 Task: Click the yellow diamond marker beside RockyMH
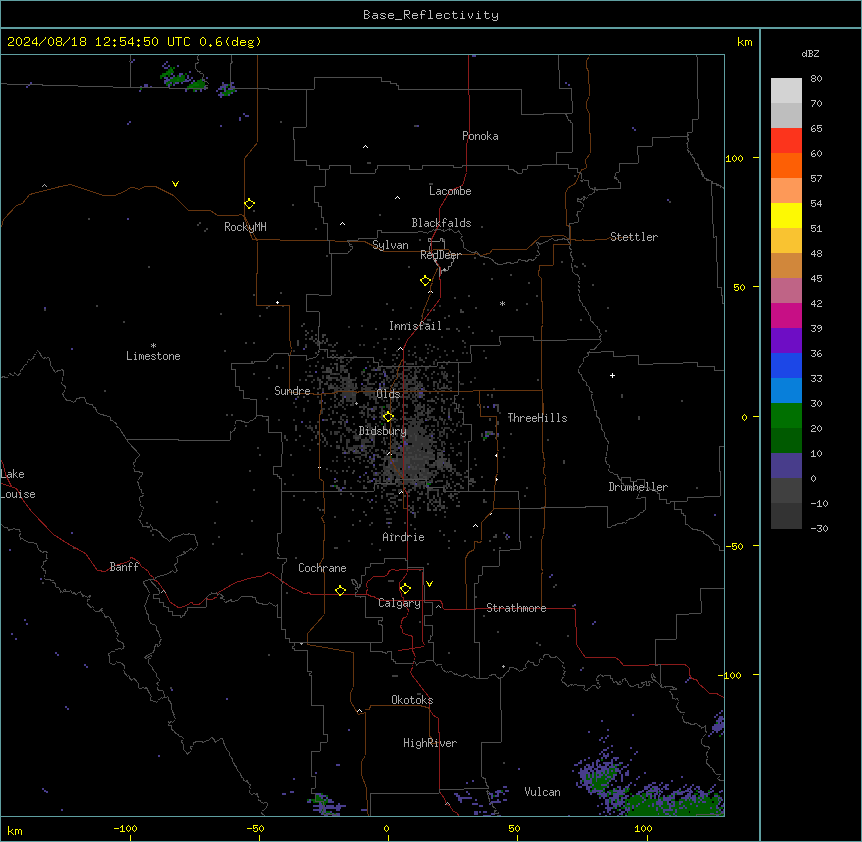(250, 204)
